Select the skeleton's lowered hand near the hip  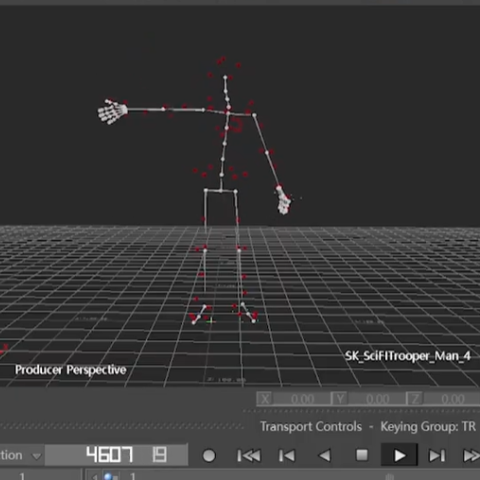pos(283,200)
